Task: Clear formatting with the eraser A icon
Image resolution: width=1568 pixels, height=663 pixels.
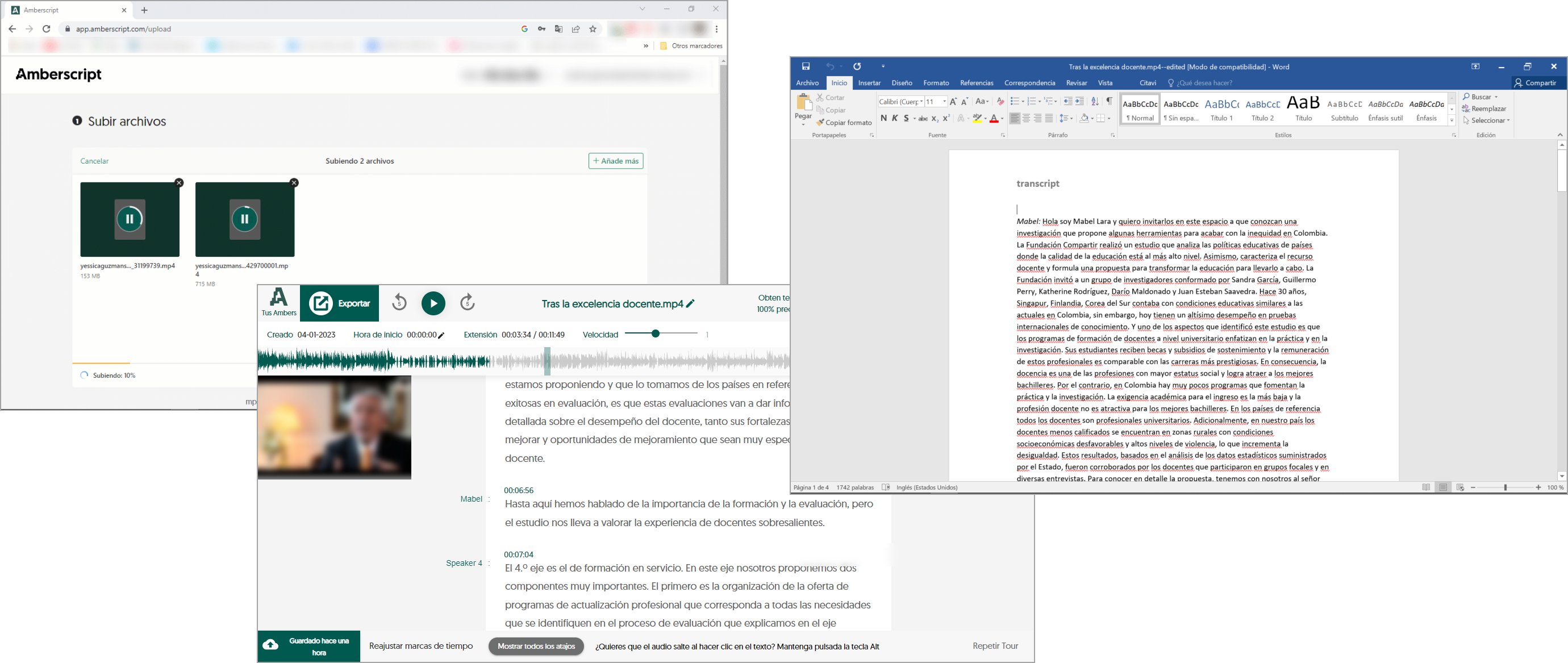Action: 1000,102
